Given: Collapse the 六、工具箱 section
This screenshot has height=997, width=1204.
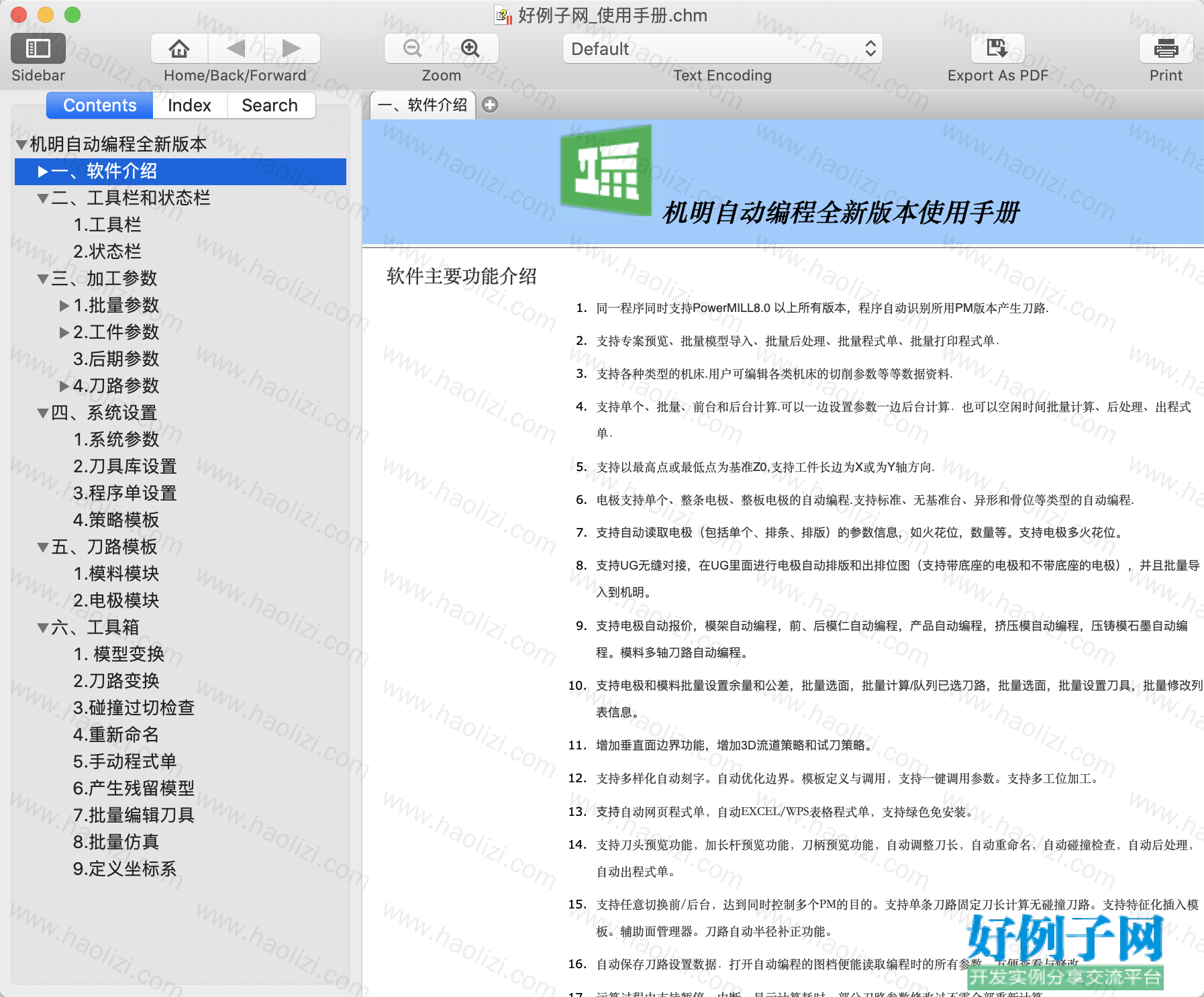Looking at the screenshot, I should 43,628.
